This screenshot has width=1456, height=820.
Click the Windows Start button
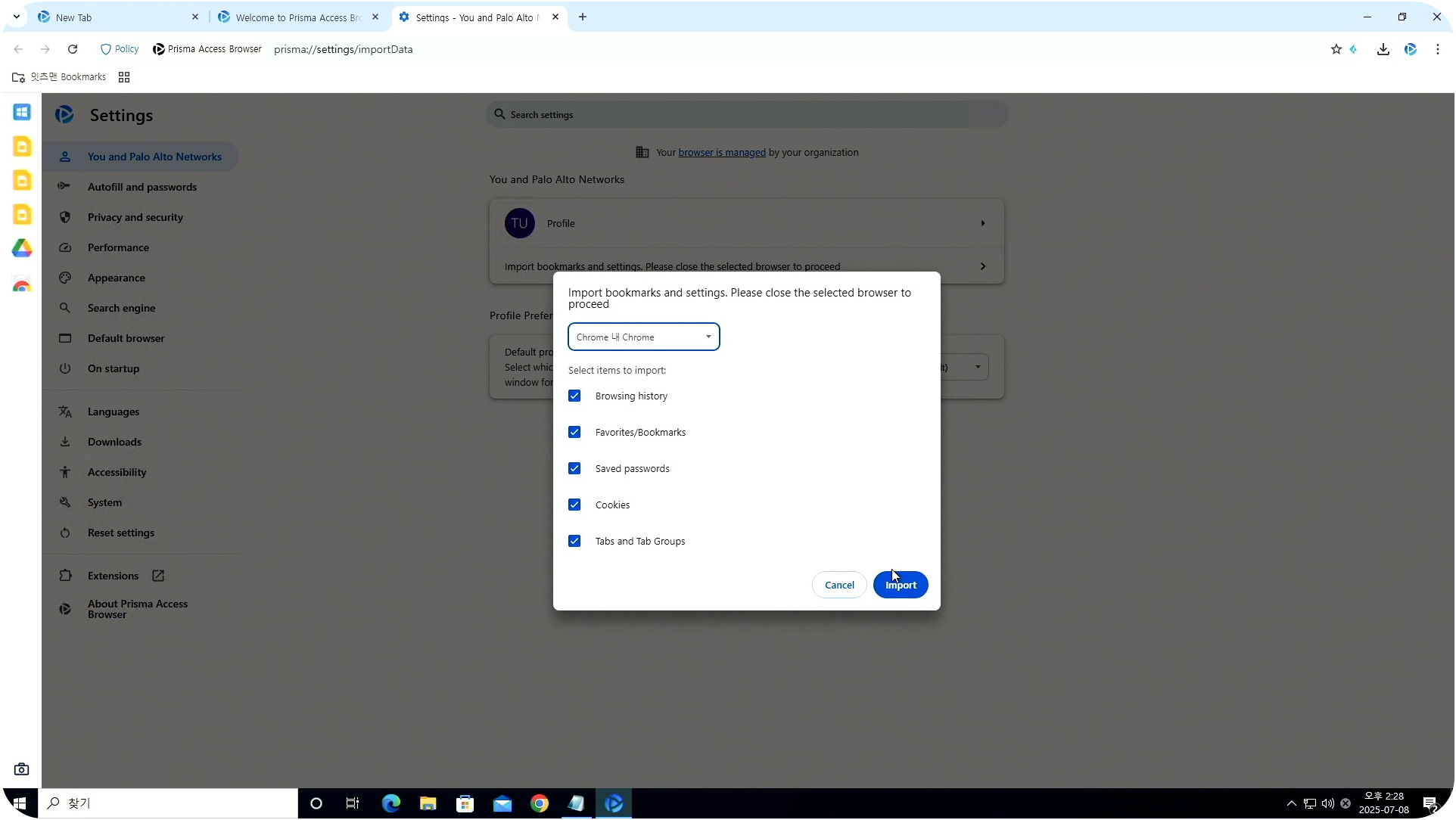pos(20,804)
